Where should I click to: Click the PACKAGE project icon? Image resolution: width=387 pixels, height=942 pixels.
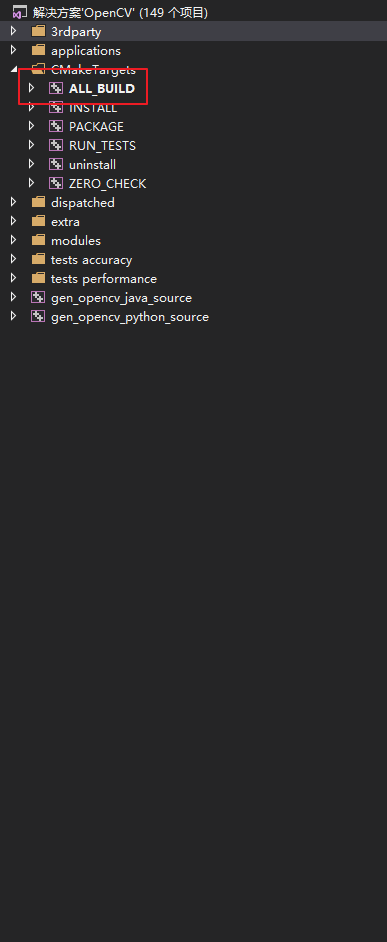[55, 127]
